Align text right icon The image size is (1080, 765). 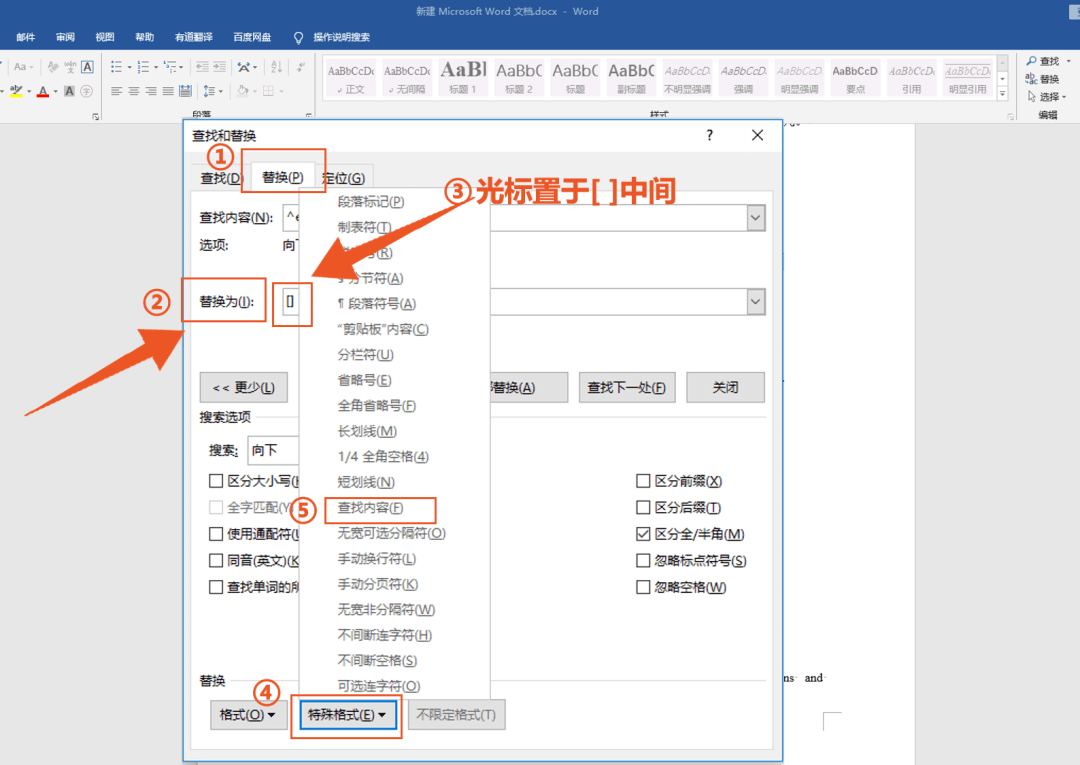(x=151, y=91)
